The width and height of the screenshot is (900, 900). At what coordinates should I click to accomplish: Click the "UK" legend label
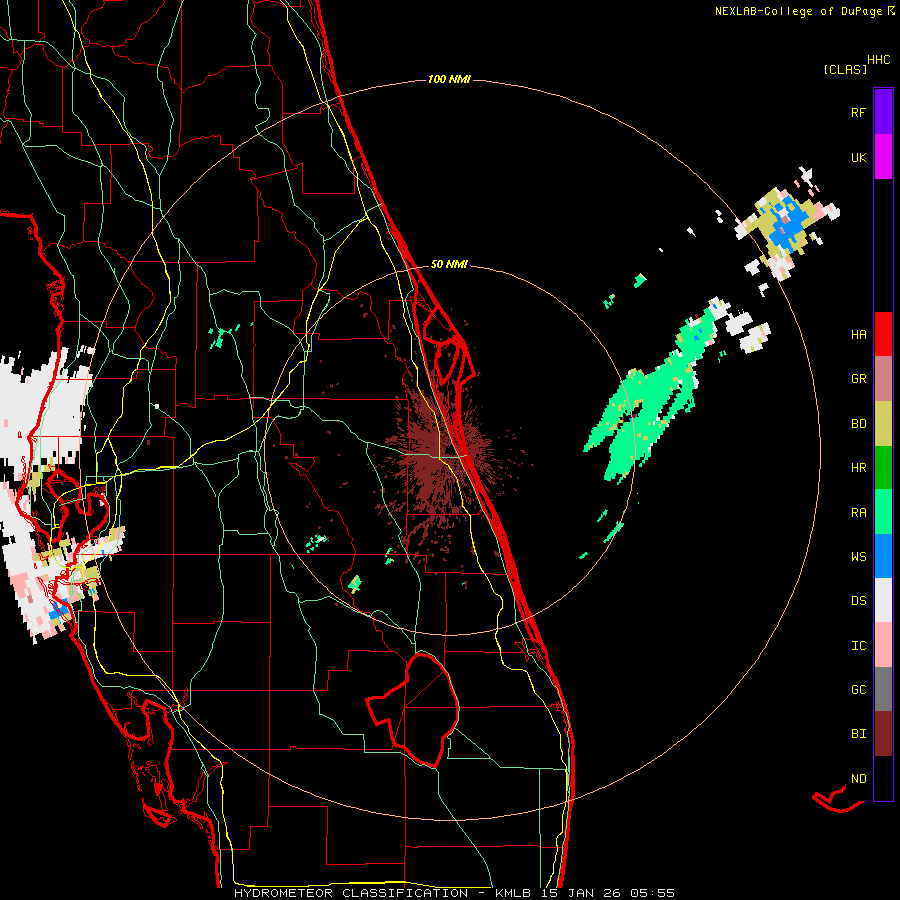[858, 157]
